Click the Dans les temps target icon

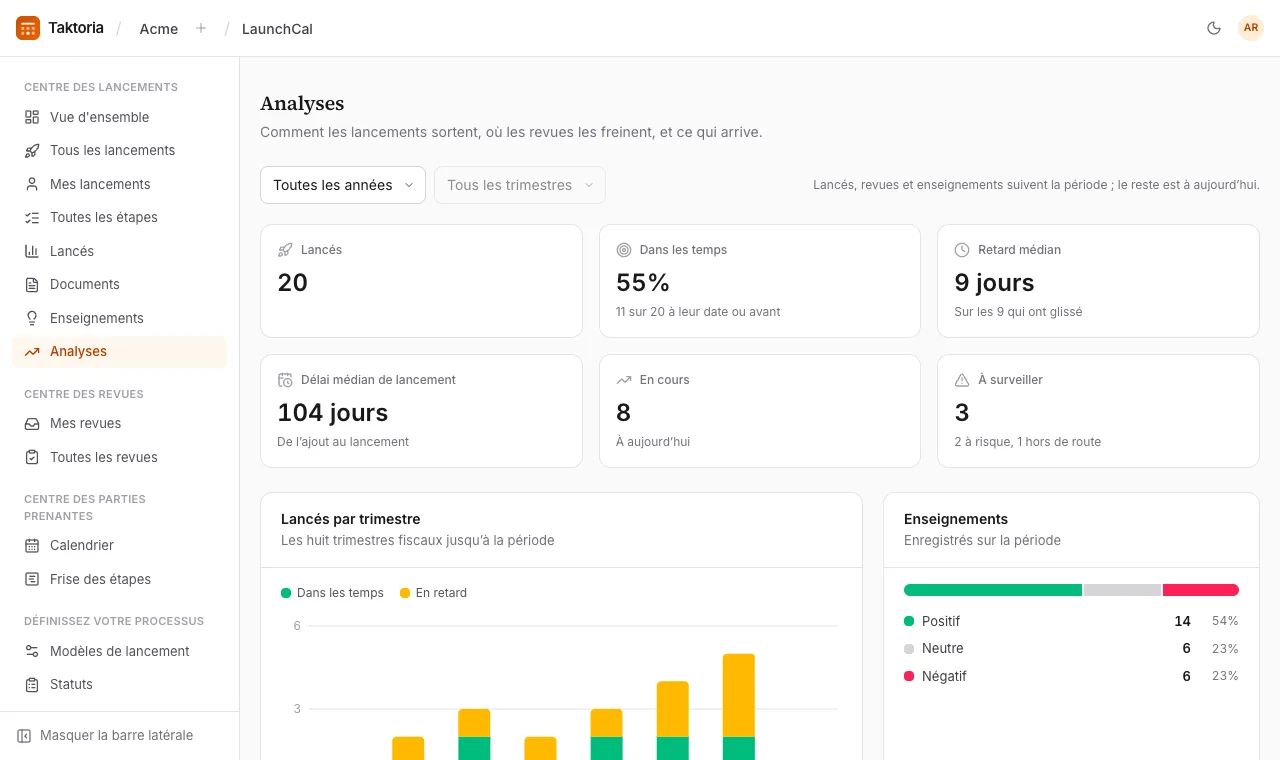[624, 250]
